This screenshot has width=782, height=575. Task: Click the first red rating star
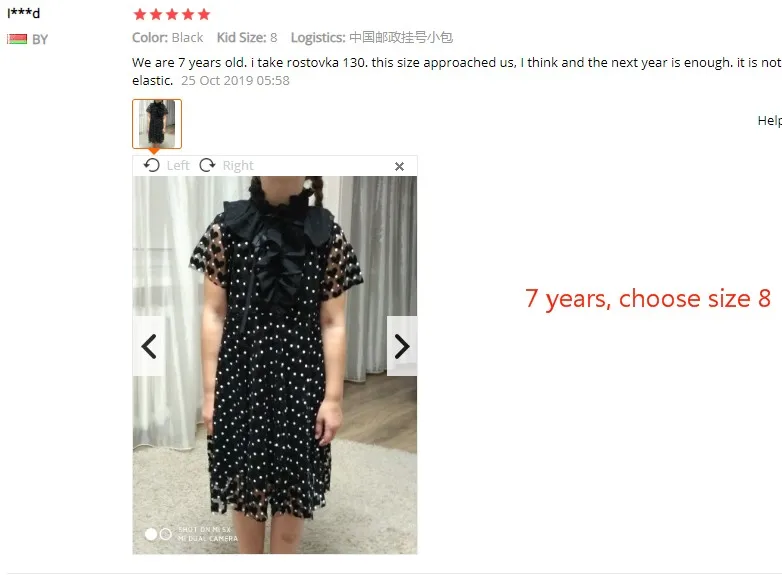click(x=140, y=14)
